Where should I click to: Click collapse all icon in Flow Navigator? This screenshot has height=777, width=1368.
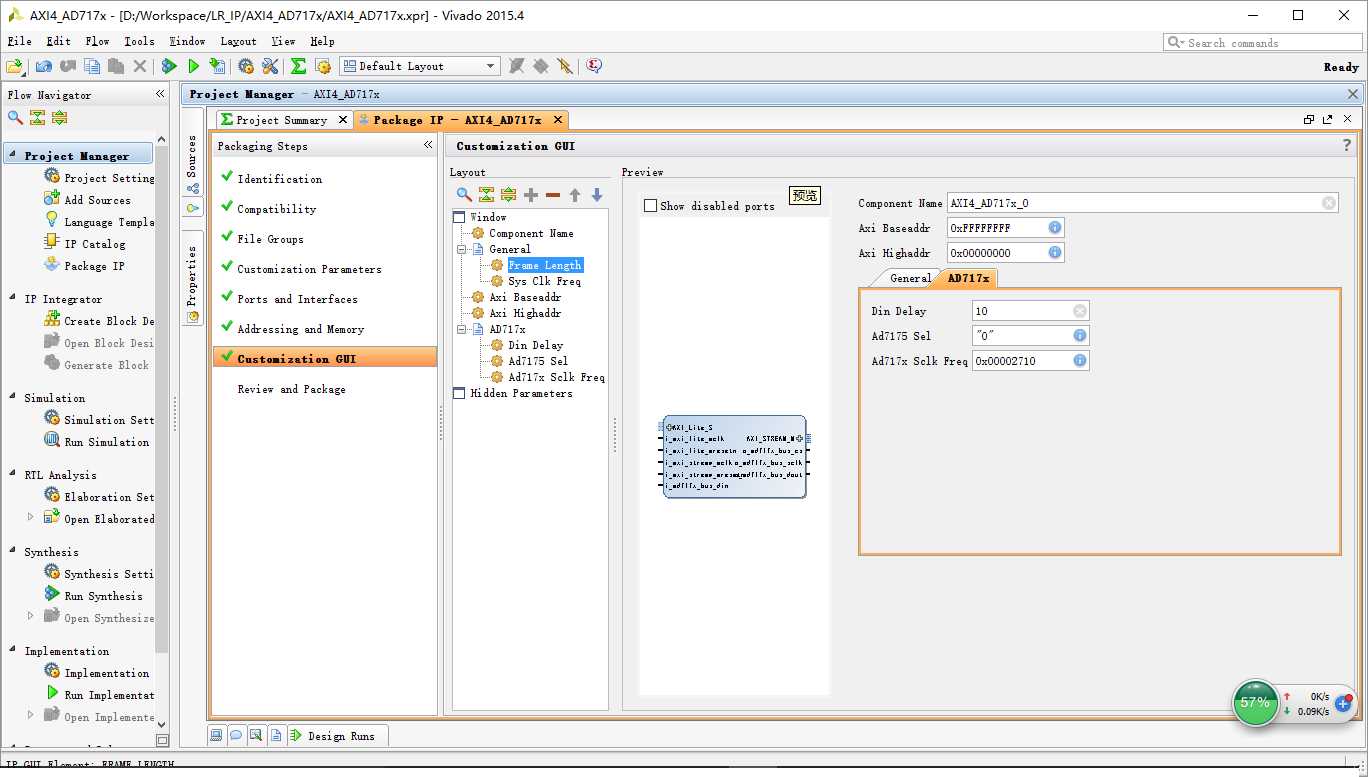coord(37,117)
